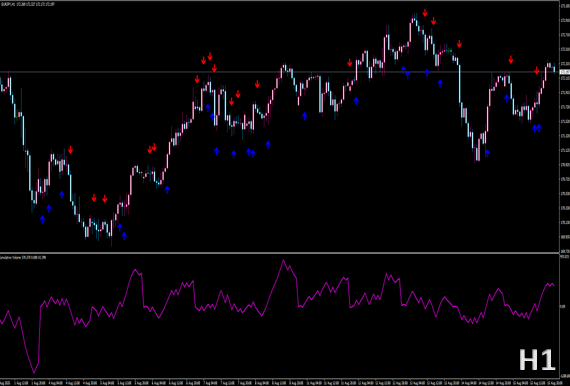Click the purple indicator line's highest peak
The width and height of the screenshot is (570, 386).
coord(283,261)
